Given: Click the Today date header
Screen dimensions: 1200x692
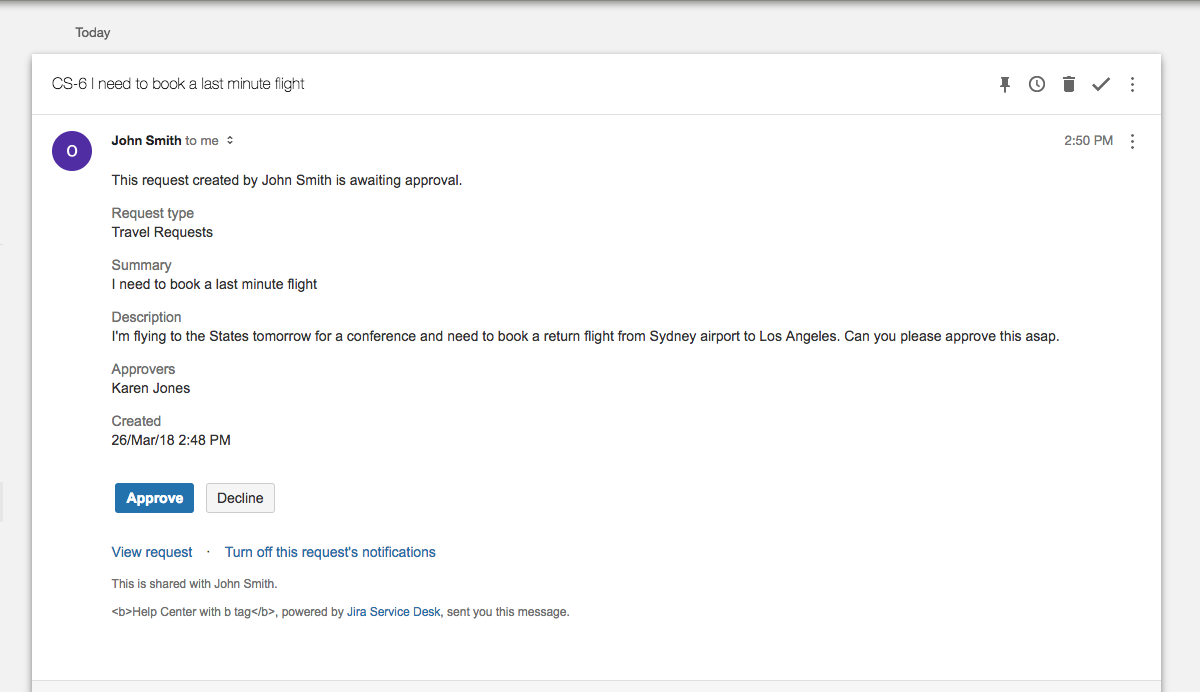Looking at the screenshot, I should coord(92,32).
